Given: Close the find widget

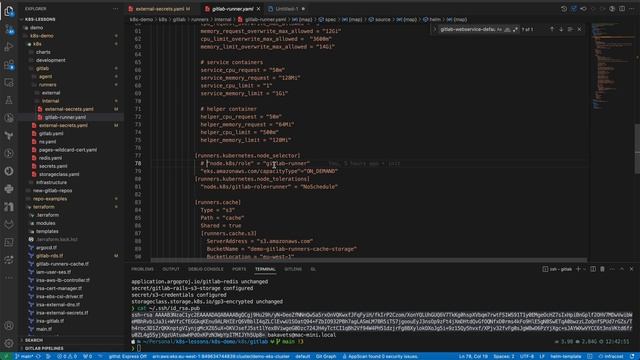Looking at the screenshot, I should tap(579, 29).
